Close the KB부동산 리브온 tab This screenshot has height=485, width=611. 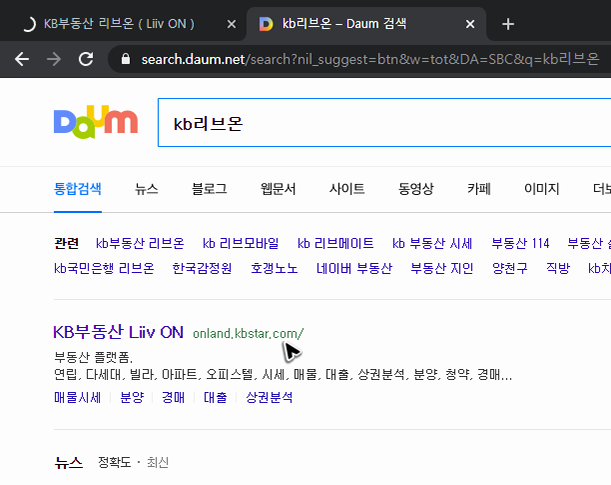pyautogui.click(x=231, y=24)
